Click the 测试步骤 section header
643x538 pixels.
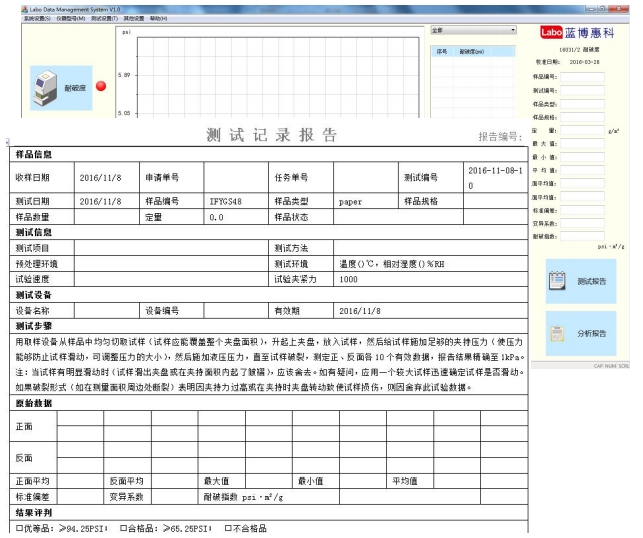pos(34,326)
